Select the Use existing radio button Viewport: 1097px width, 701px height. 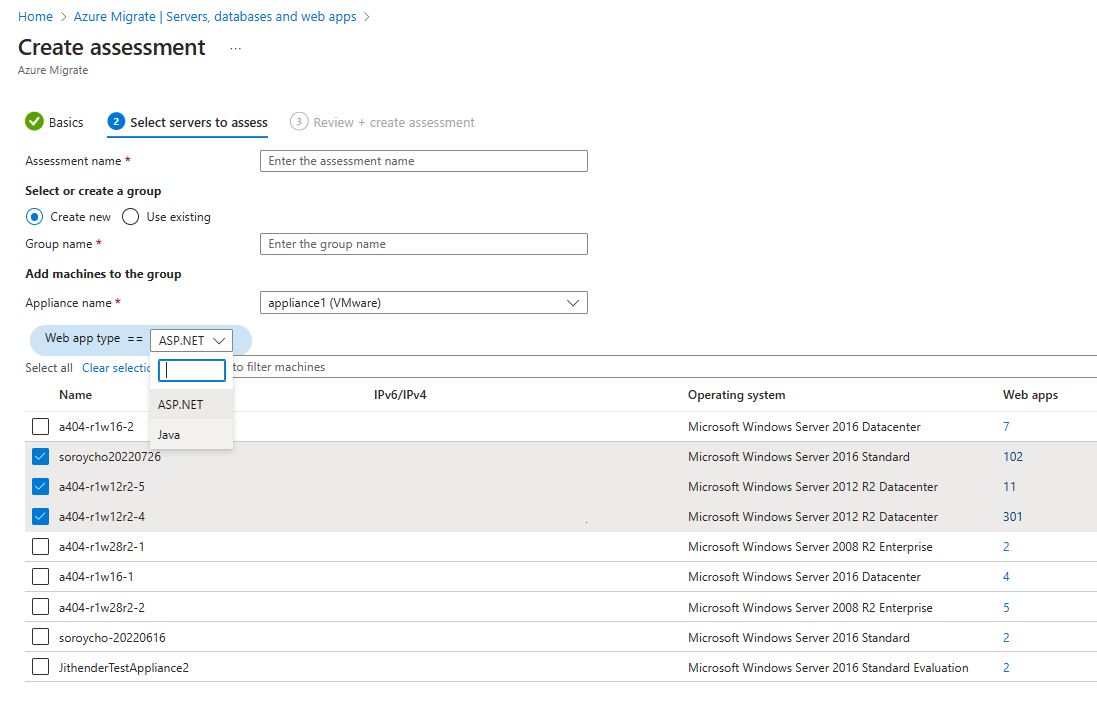130,216
